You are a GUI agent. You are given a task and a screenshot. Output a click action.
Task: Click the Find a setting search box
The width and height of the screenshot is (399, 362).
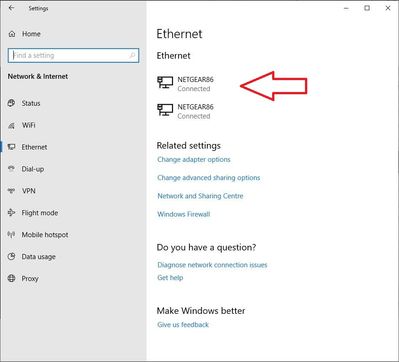[x=73, y=56]
